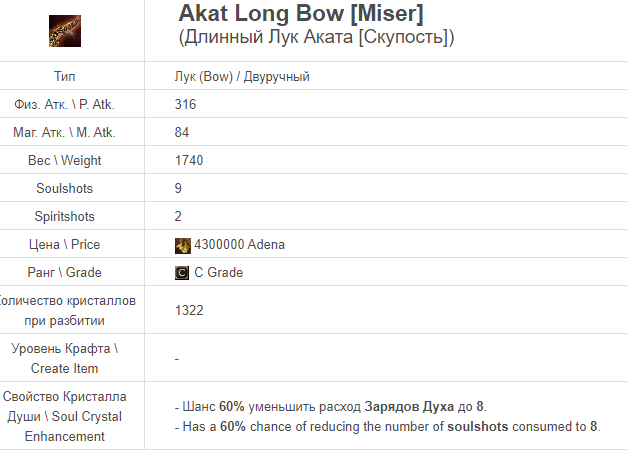Click the Akat Long Bow item icon
Viewport: 627px width, 452px height.
pos(64,30)
